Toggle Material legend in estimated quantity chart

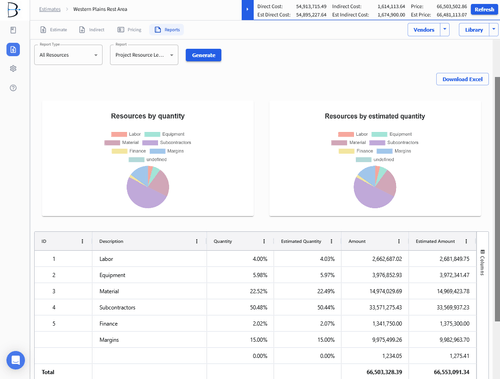click(349, 142)
